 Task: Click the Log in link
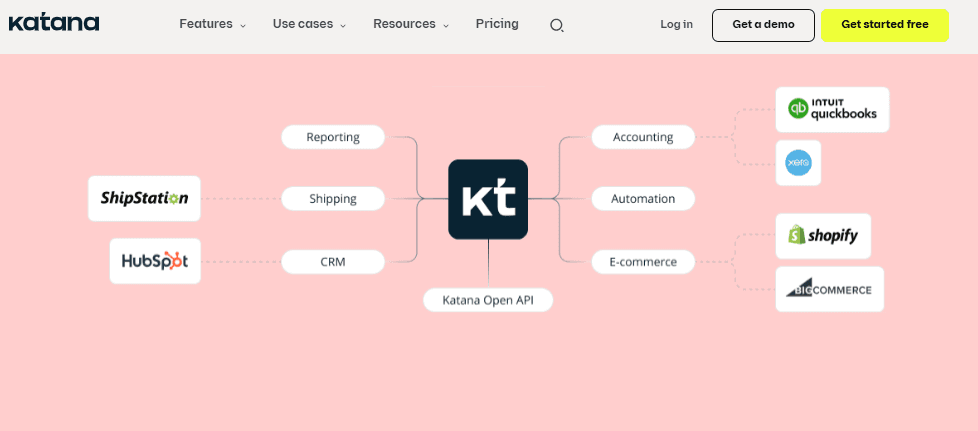676,24
